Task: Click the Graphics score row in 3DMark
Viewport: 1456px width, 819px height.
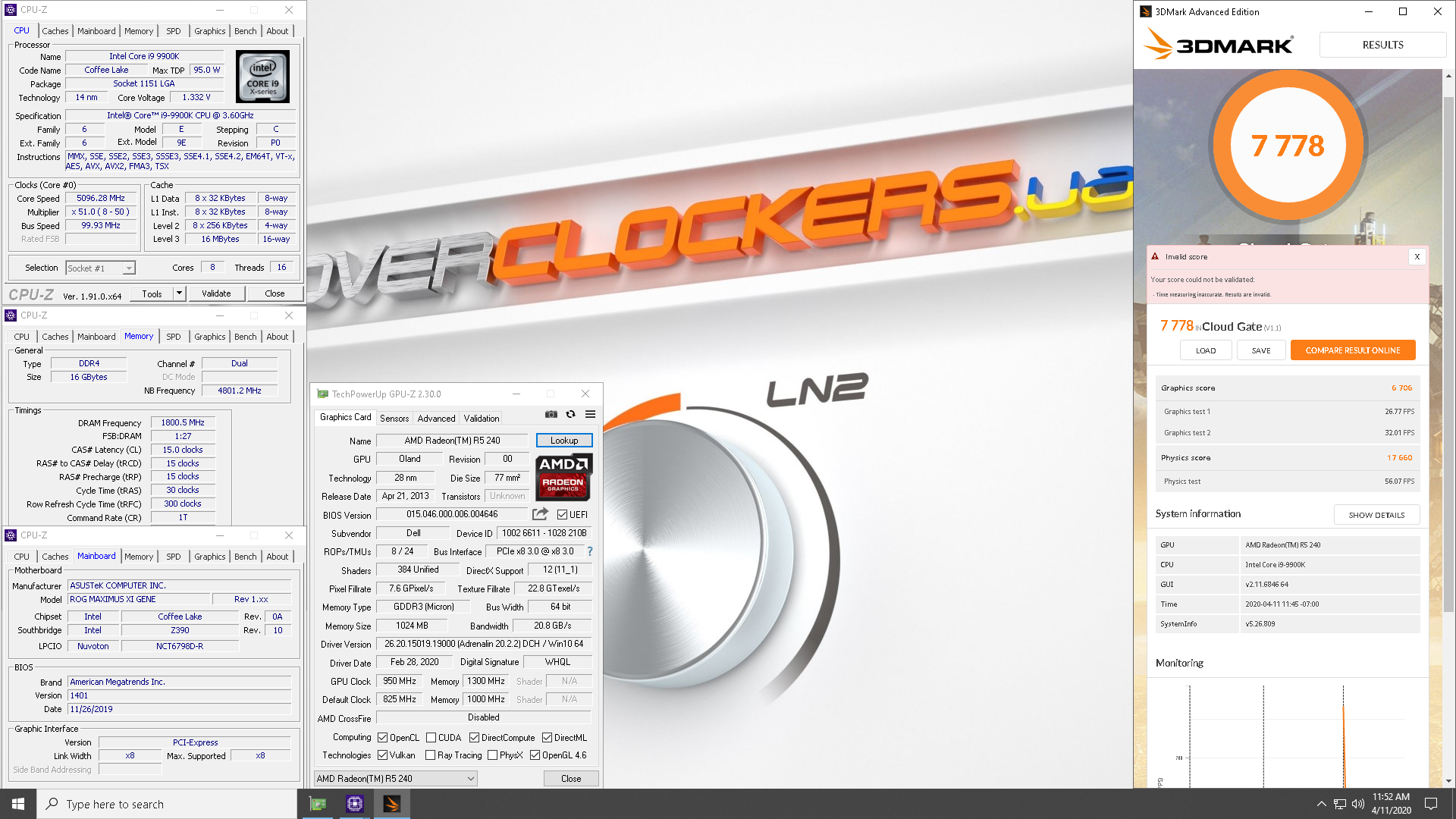Action: (1287, 388)
